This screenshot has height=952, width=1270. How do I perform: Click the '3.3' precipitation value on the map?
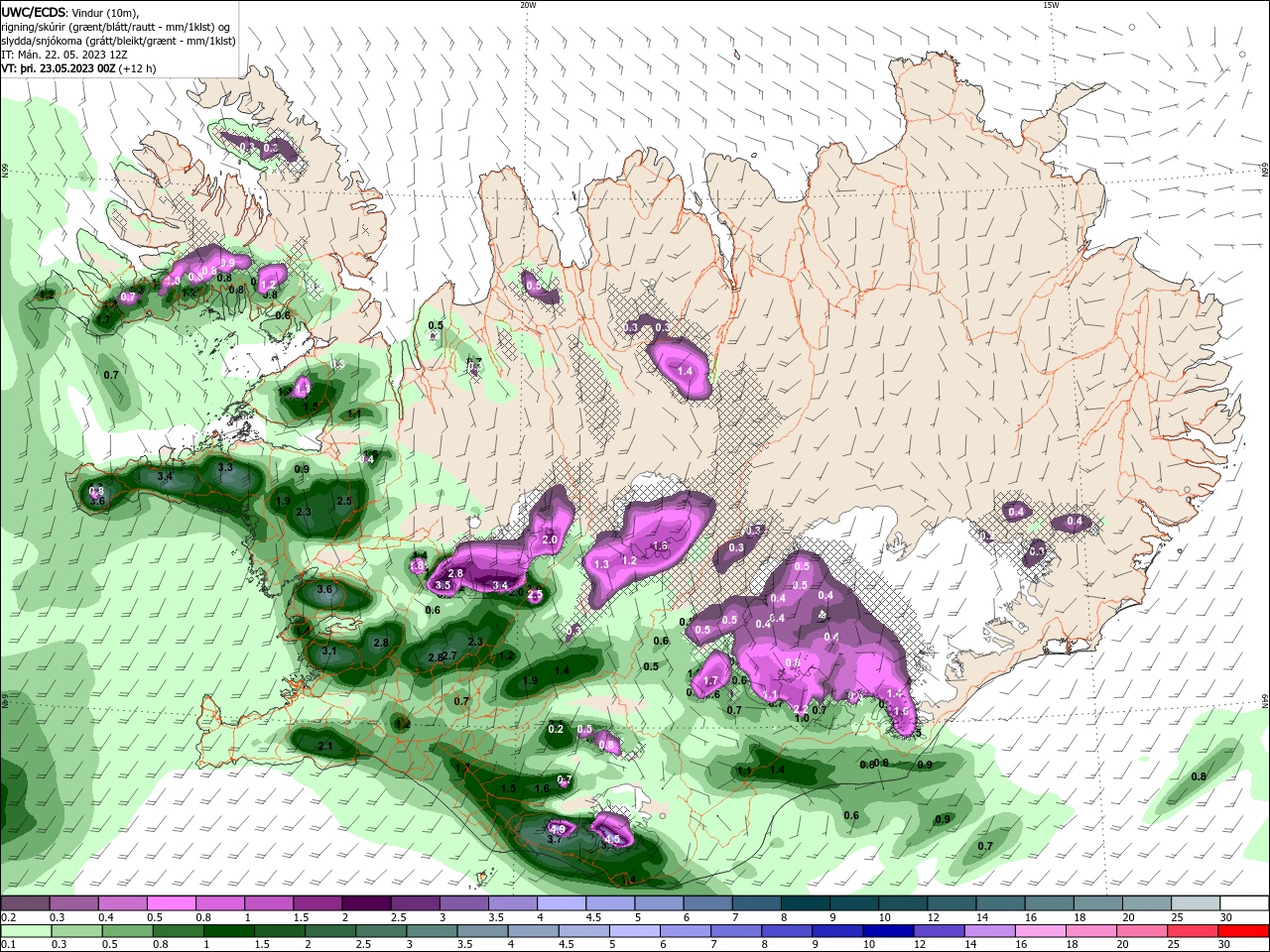tap(225, 467)
